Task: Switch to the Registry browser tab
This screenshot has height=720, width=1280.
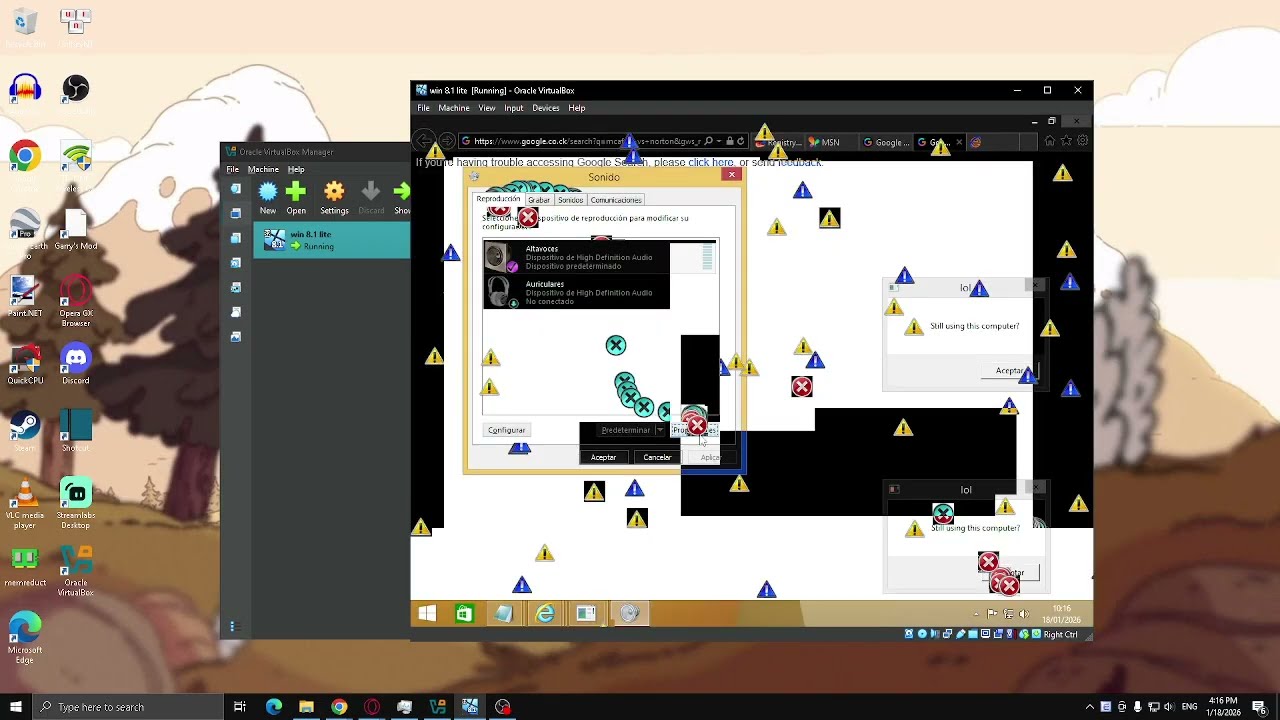Action: 780,142
